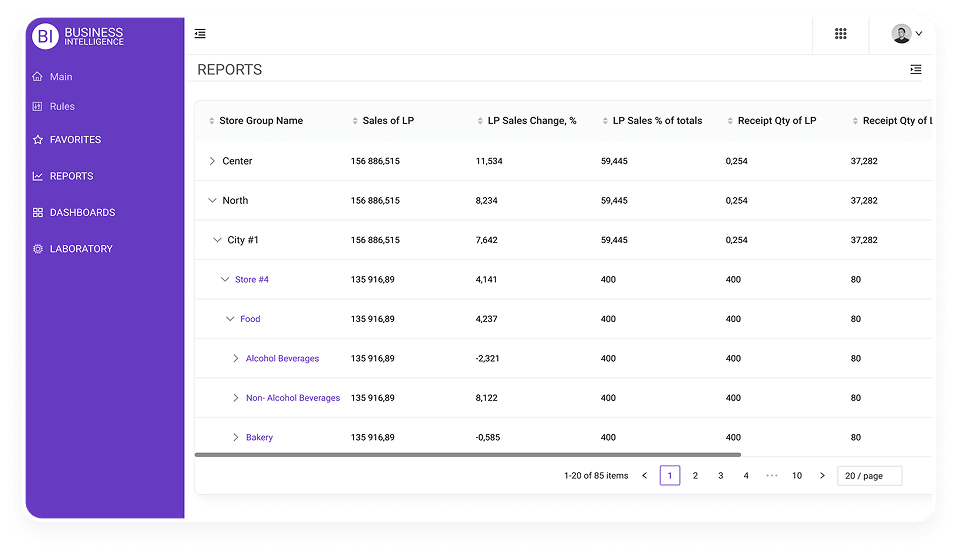Go to page 3

721,476
